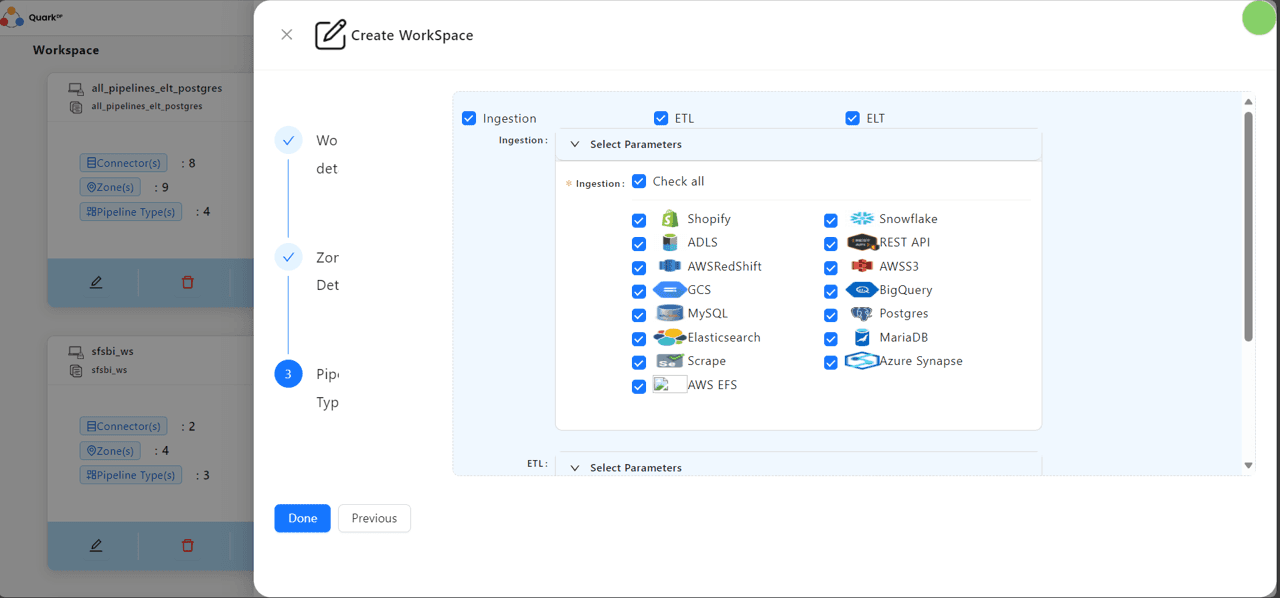Click the Elasticsearch connector icon
Screen dimensions: 1280x598
click(x=669, y=338)
